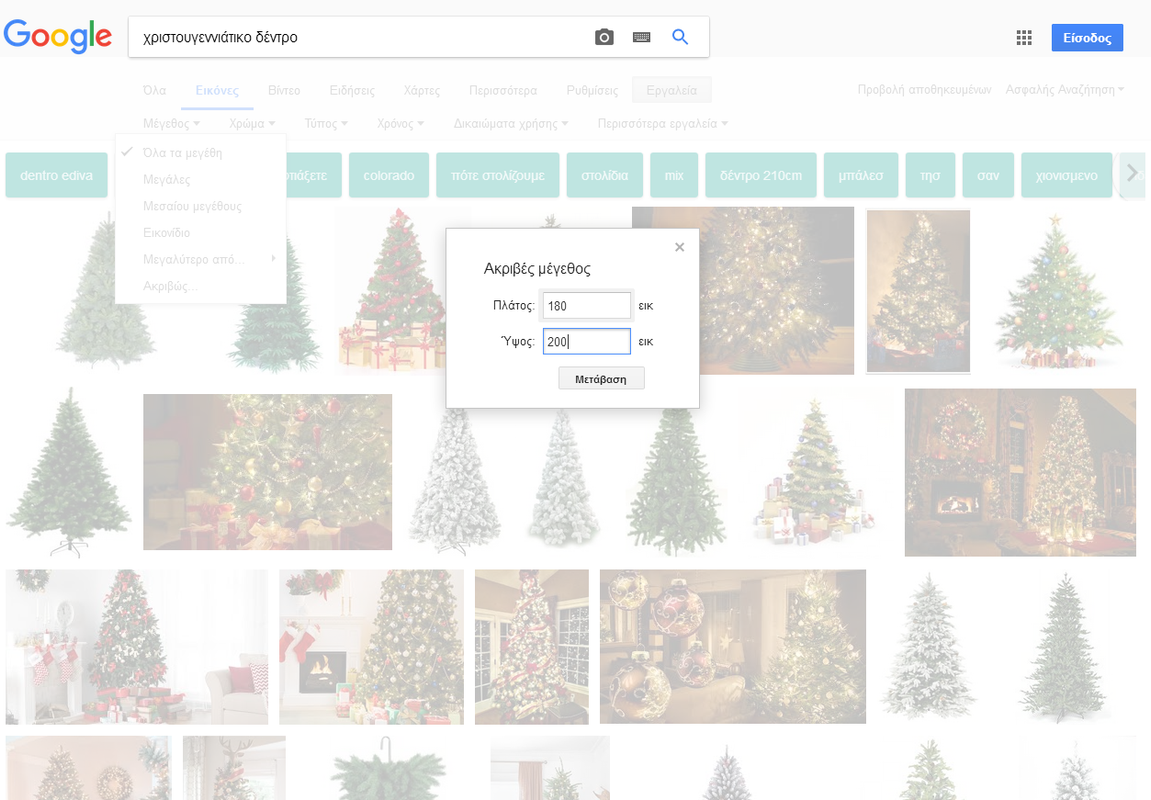The image size is (1151, 800).
Task: Expand the Χρώμα dropdown
Action: 252,123
